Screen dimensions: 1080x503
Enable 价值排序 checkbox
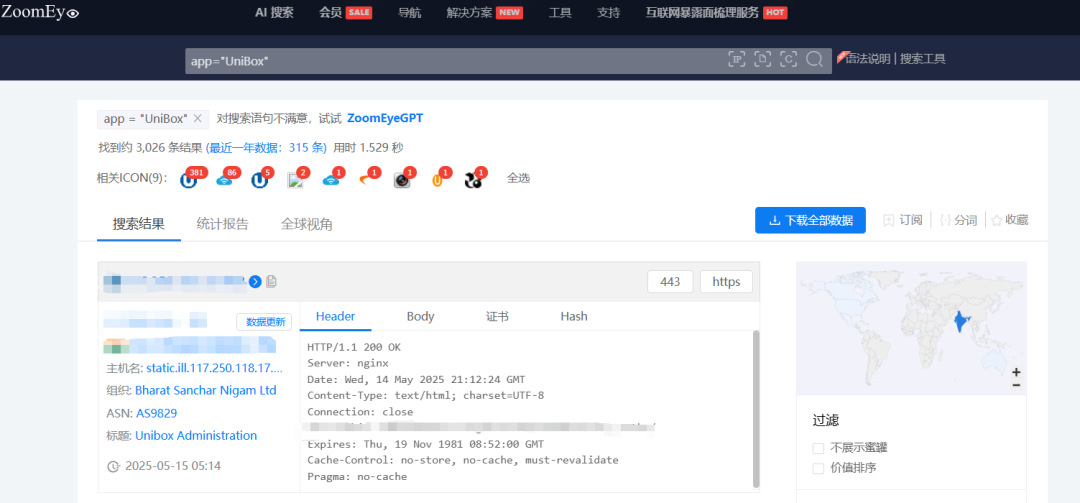(x=818, y=469)
